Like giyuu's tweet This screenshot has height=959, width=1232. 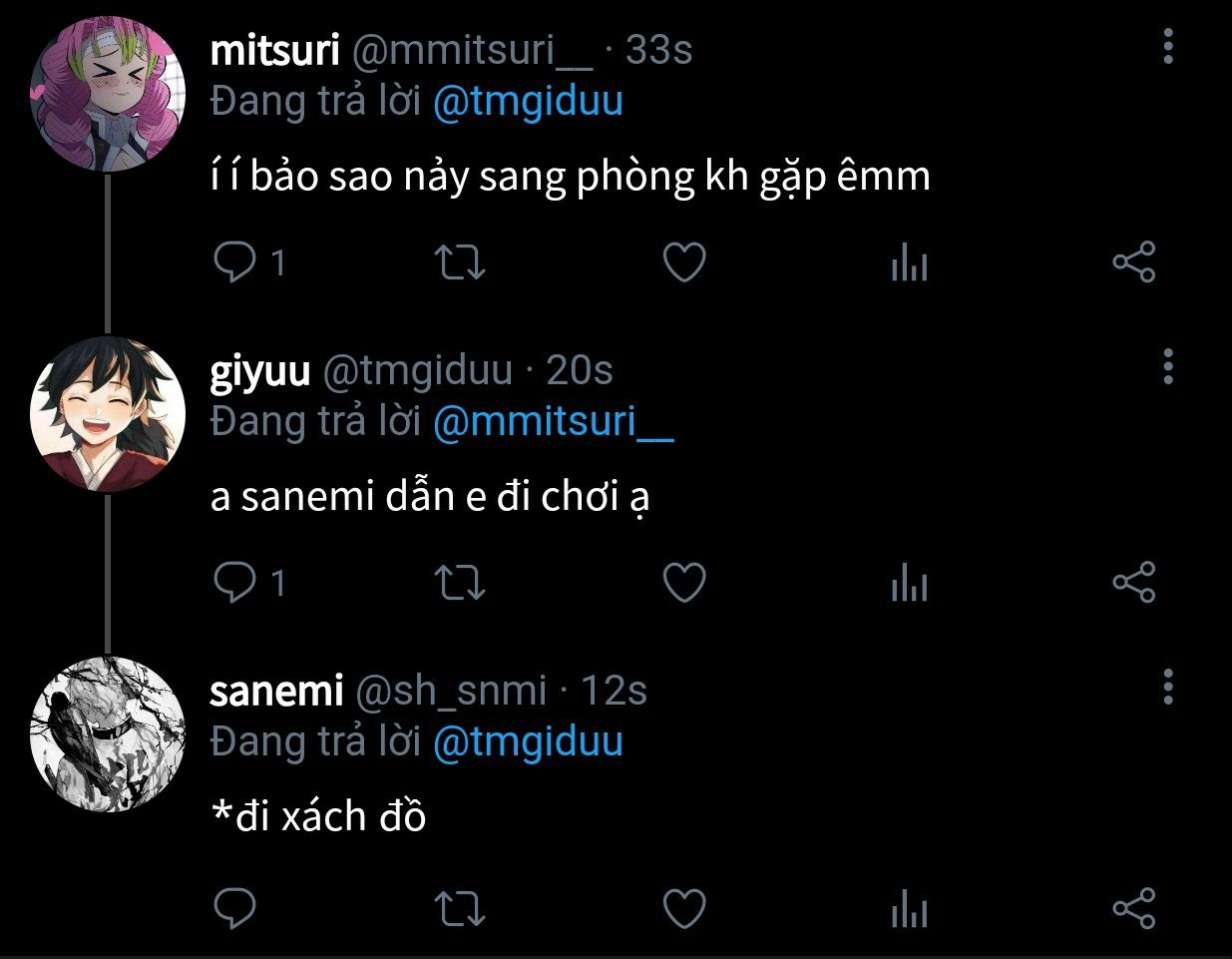coord(684,583)
